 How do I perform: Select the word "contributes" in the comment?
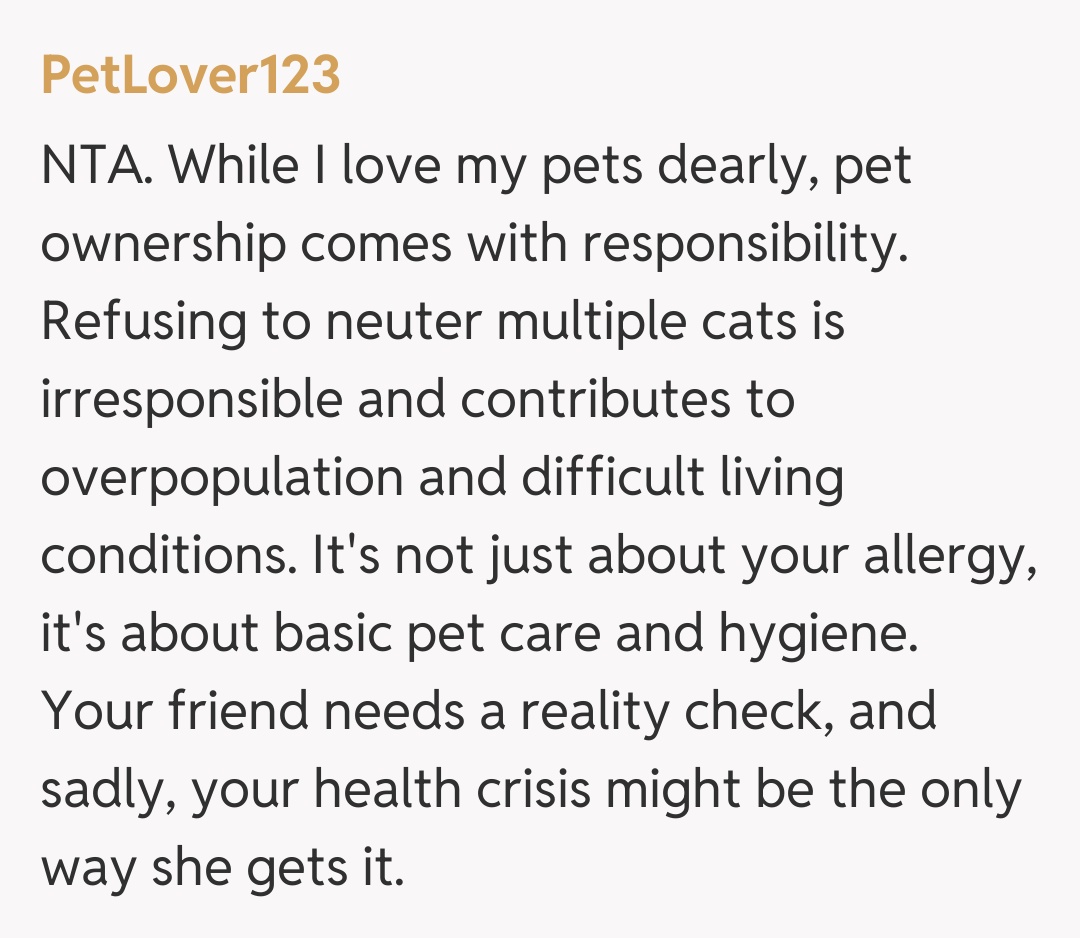click(x=594, y=401)
